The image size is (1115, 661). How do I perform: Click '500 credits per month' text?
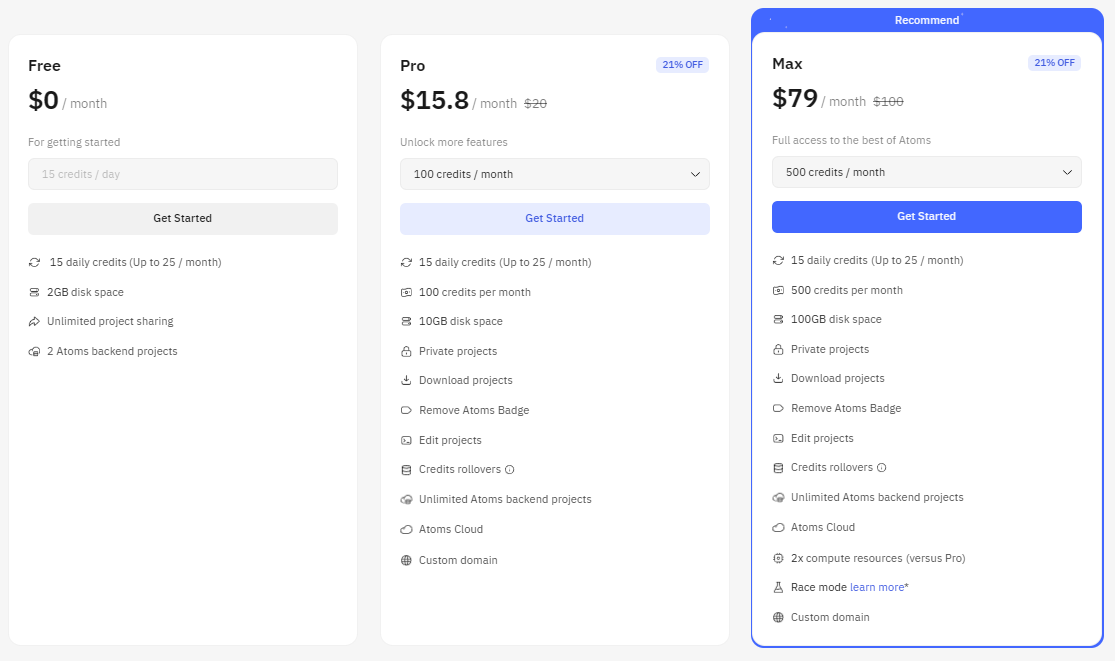(847, 290)
